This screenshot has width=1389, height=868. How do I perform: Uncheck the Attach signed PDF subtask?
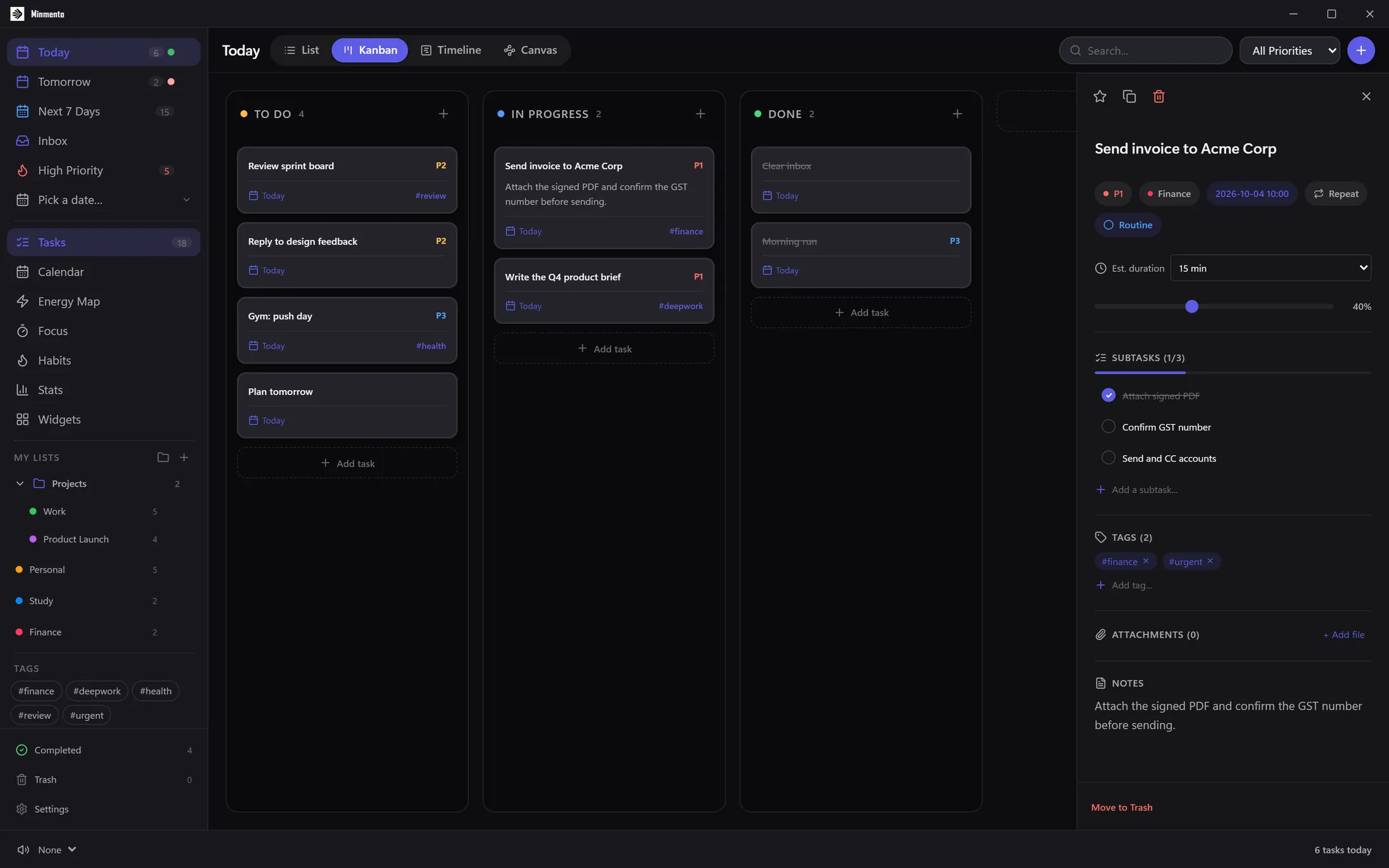(1108, 395)
